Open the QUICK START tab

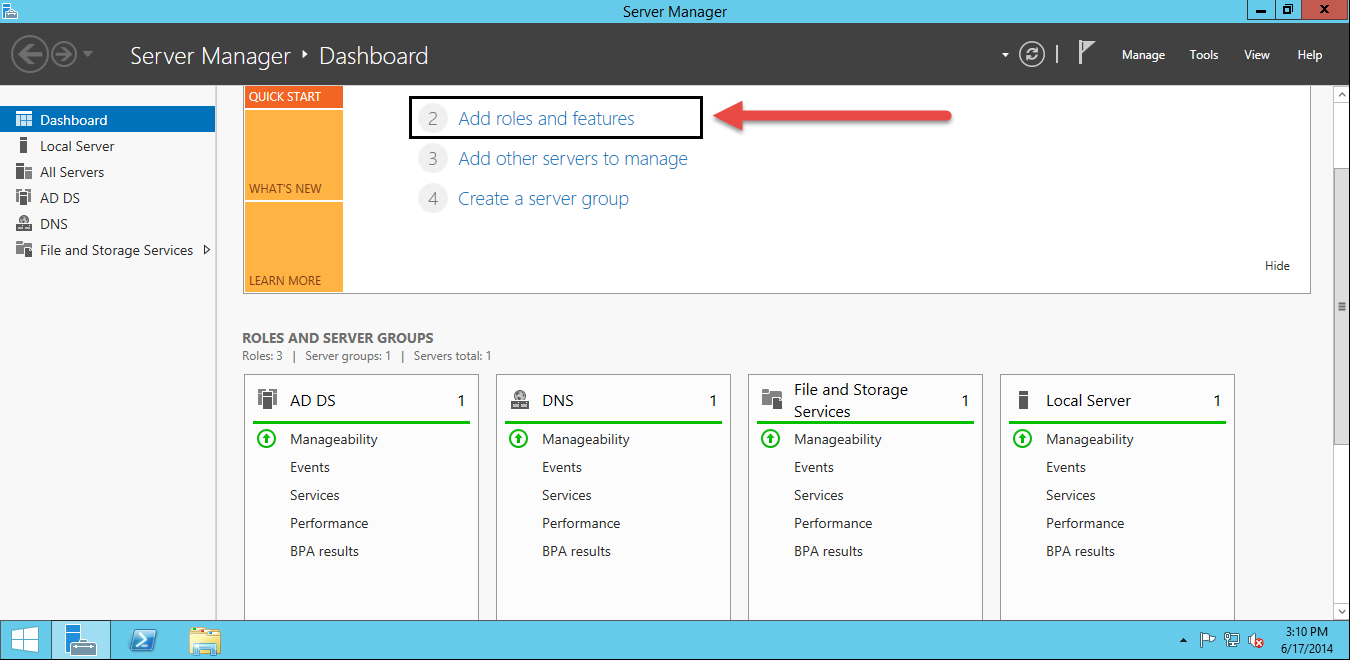click(x=293, y=97)
